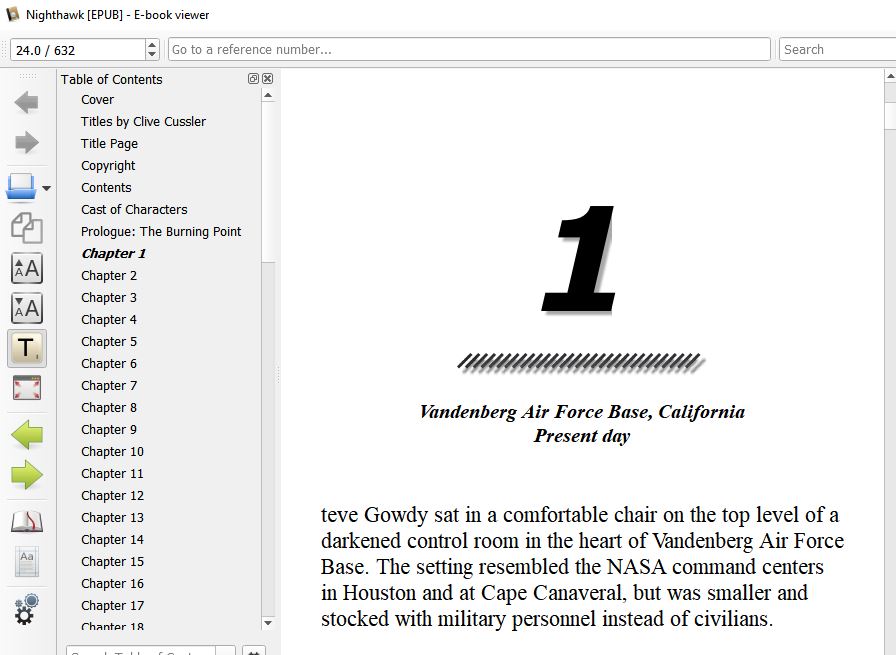The width and height of the screenshot is (896, 655).
Task: Jump to Chapter 7
Action: (x=109, y=385)
